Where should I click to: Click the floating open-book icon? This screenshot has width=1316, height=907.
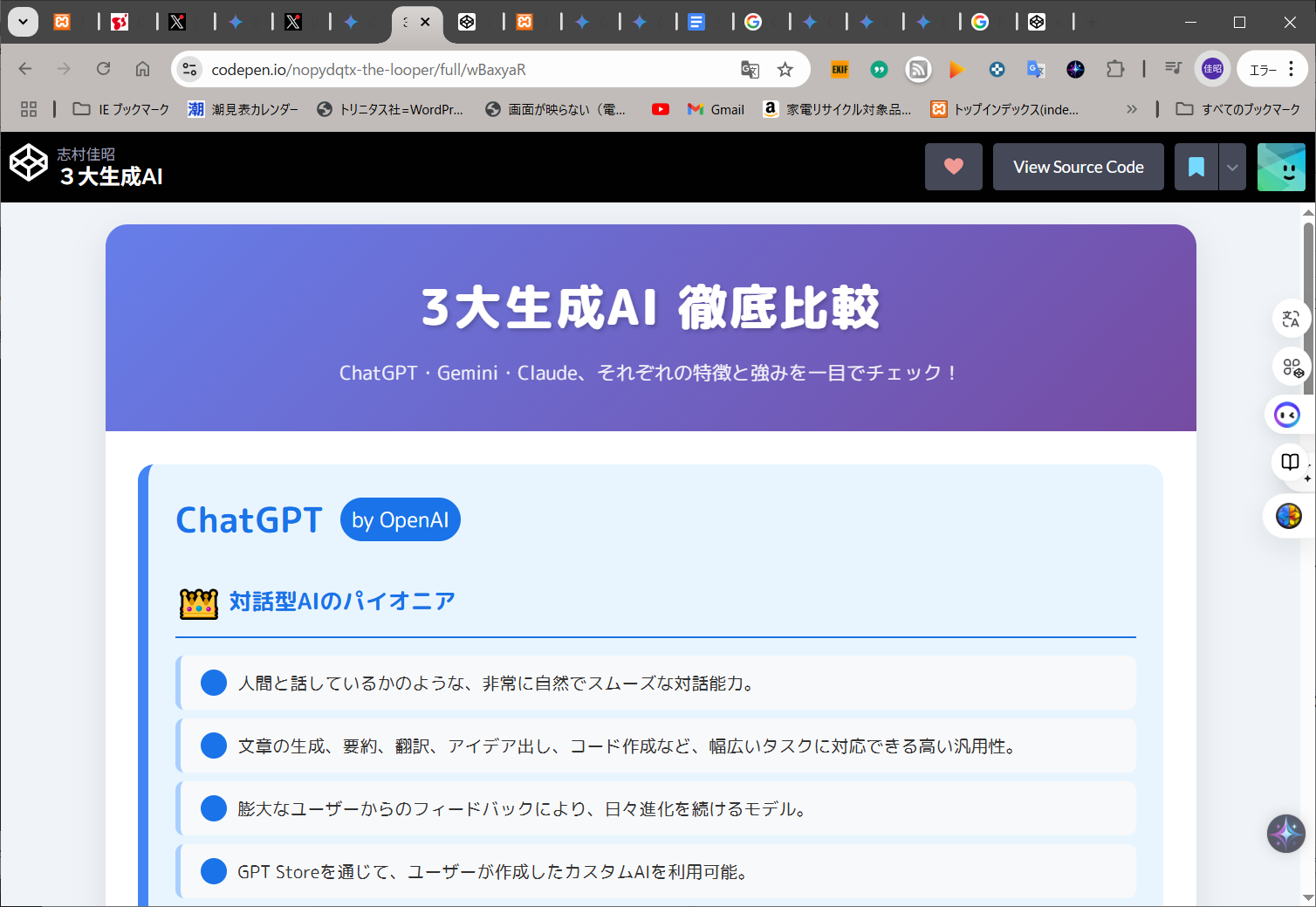pyautogui.click(x=1291, y=463)
